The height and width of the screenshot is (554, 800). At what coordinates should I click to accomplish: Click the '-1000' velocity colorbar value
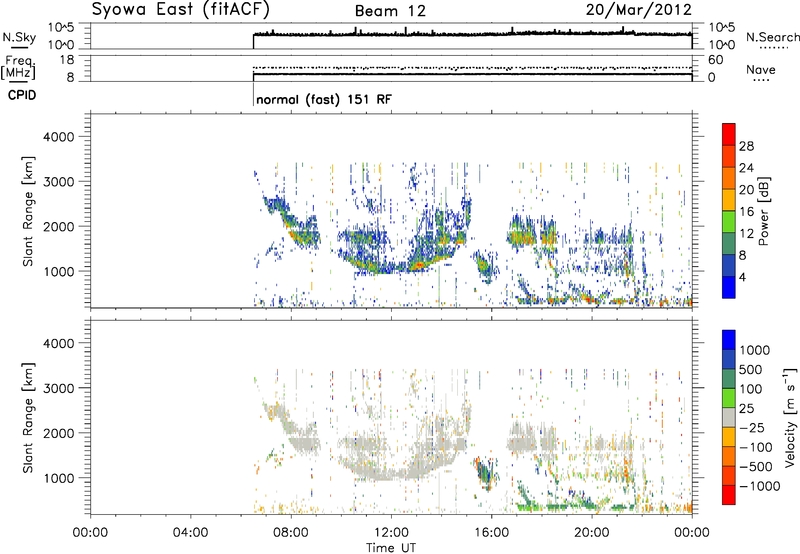click(760, 486)
